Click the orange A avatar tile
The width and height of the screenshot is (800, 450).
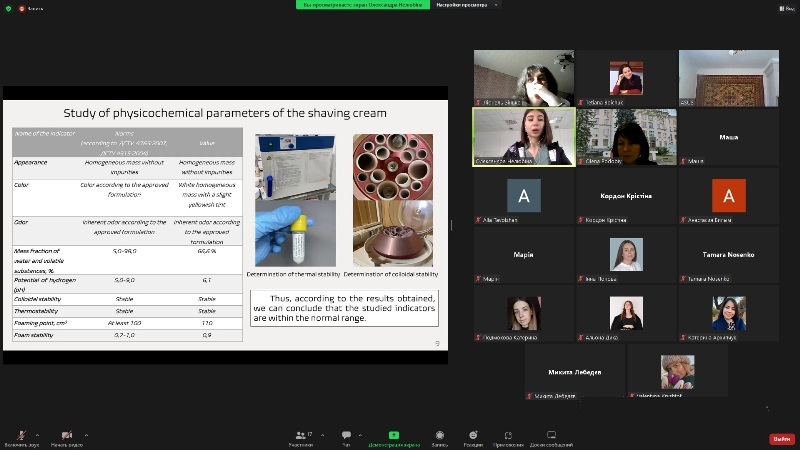729,195
